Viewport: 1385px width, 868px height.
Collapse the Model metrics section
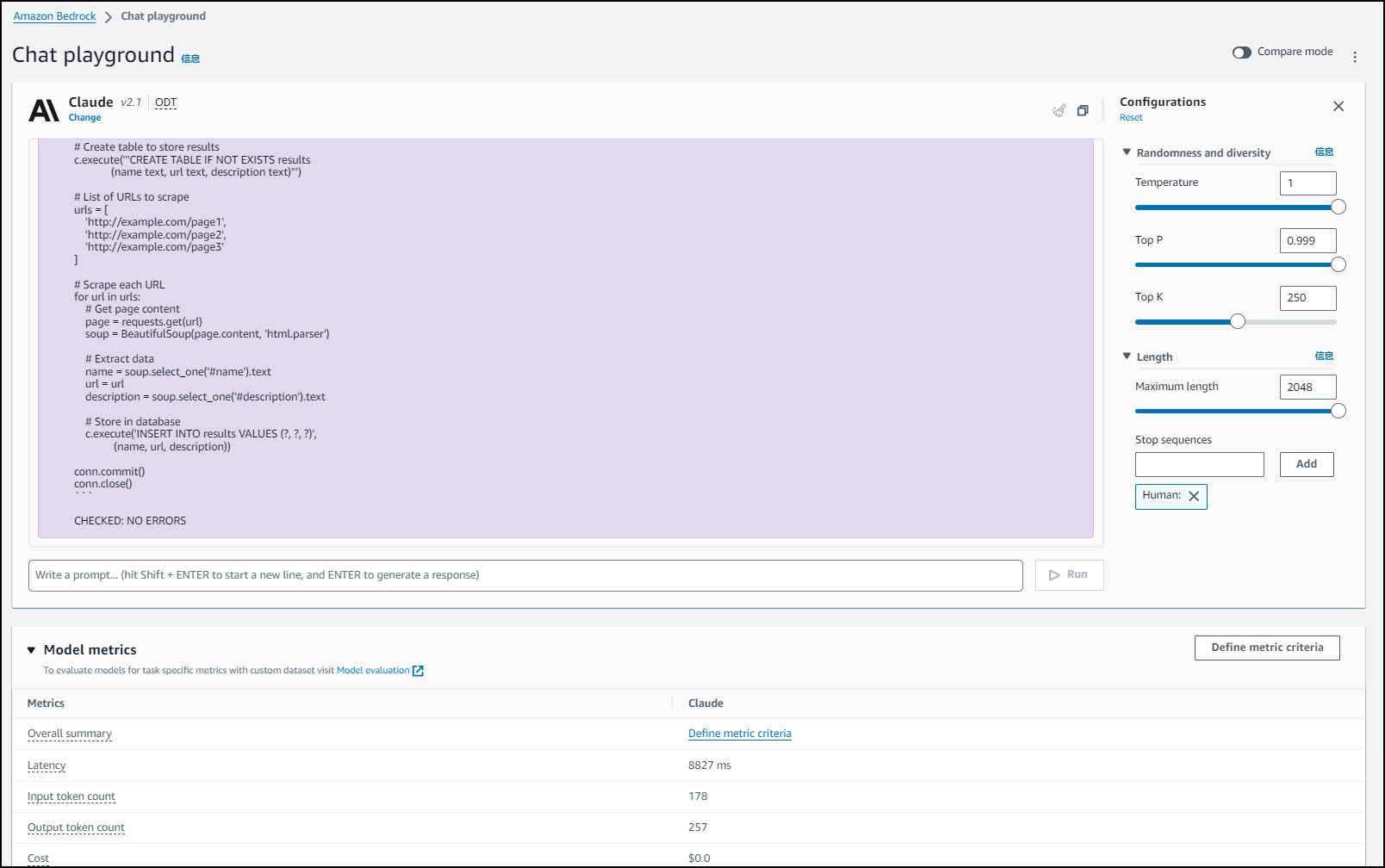coord(31,650)
